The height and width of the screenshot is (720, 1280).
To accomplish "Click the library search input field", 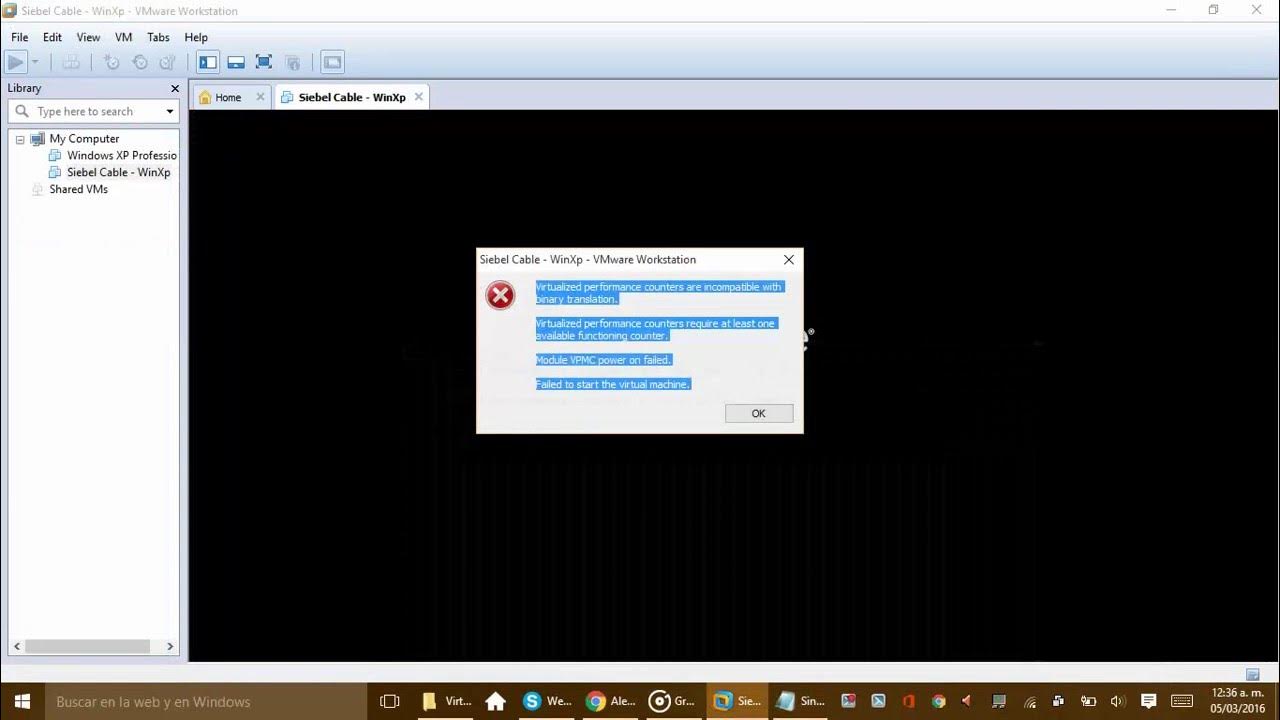I will coord(96,111).
